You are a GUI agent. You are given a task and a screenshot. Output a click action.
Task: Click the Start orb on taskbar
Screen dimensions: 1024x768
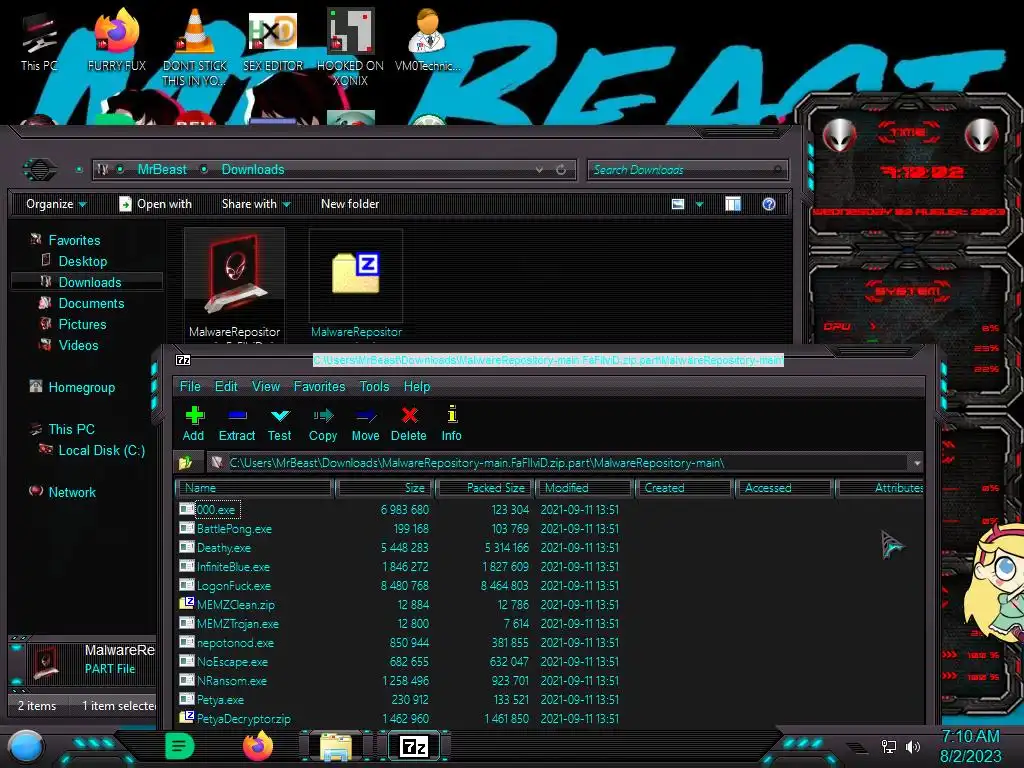tap(26, 747)
